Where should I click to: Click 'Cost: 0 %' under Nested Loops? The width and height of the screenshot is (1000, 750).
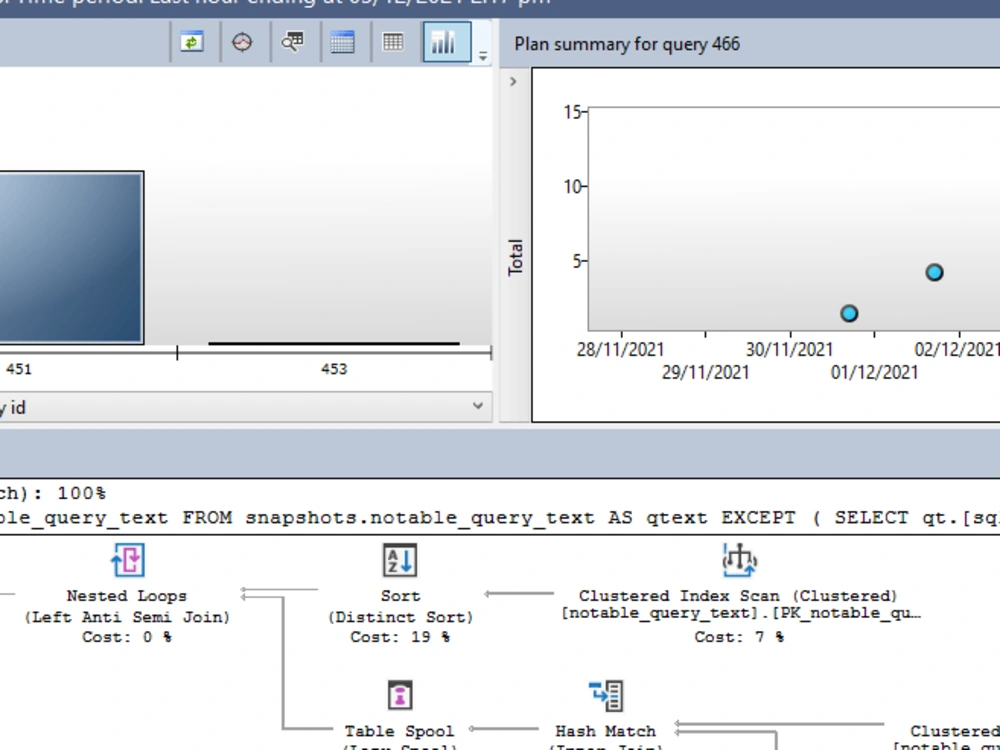click(127, 636)
